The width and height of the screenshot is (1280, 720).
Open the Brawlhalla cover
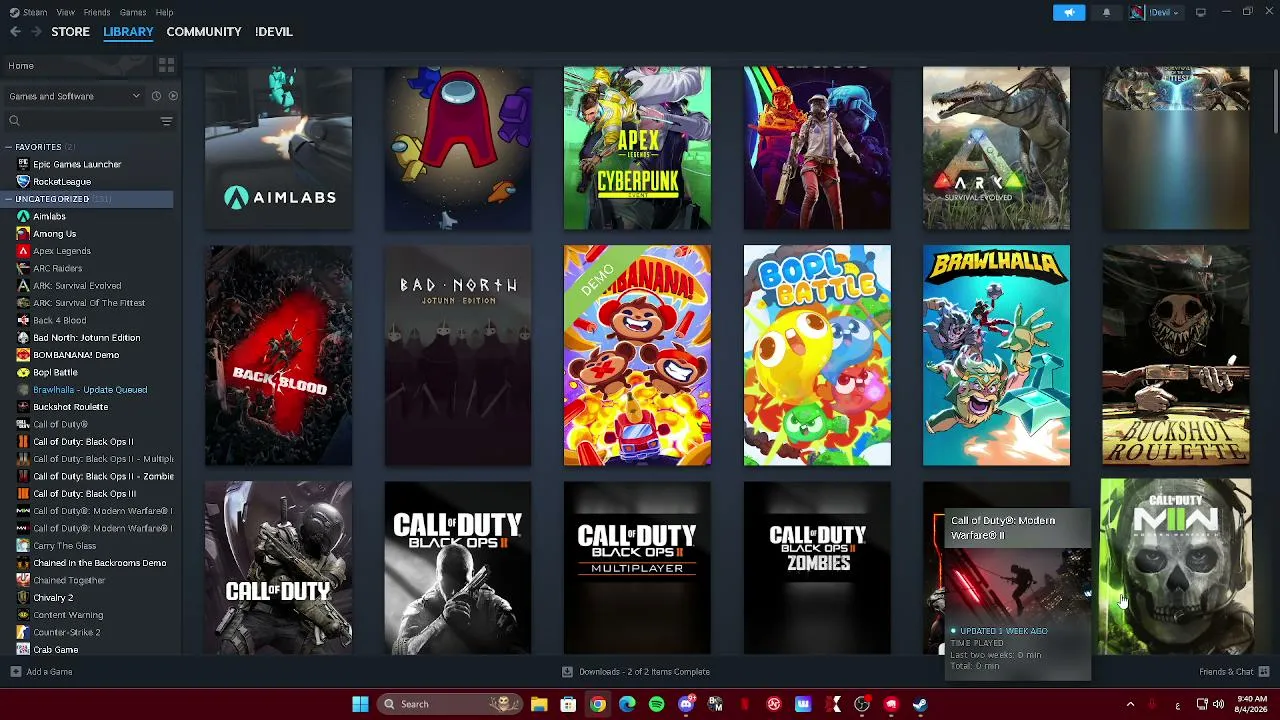[x=996, y=355]
